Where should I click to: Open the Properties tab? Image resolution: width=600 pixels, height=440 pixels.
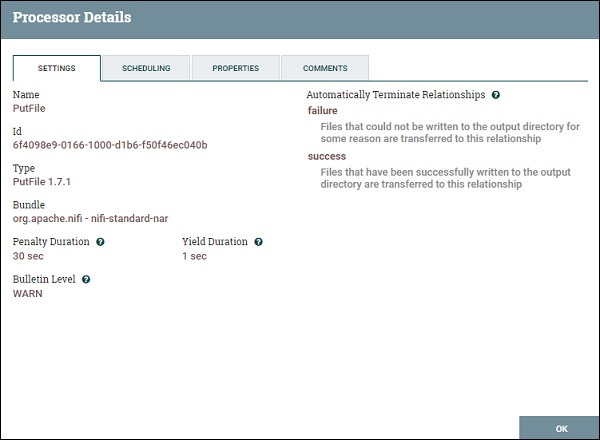(236, 68)
